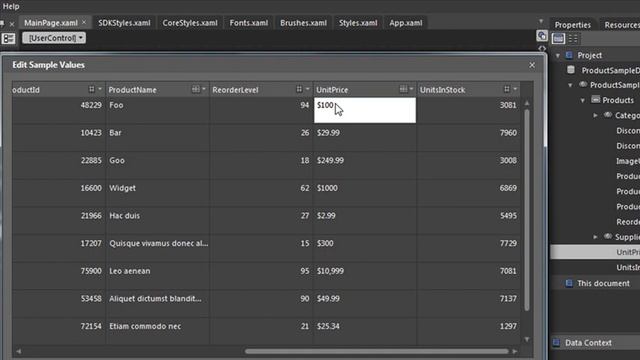Edit the $100 UnitPrice input cell

pyautogui.click(x=365, y=110)
